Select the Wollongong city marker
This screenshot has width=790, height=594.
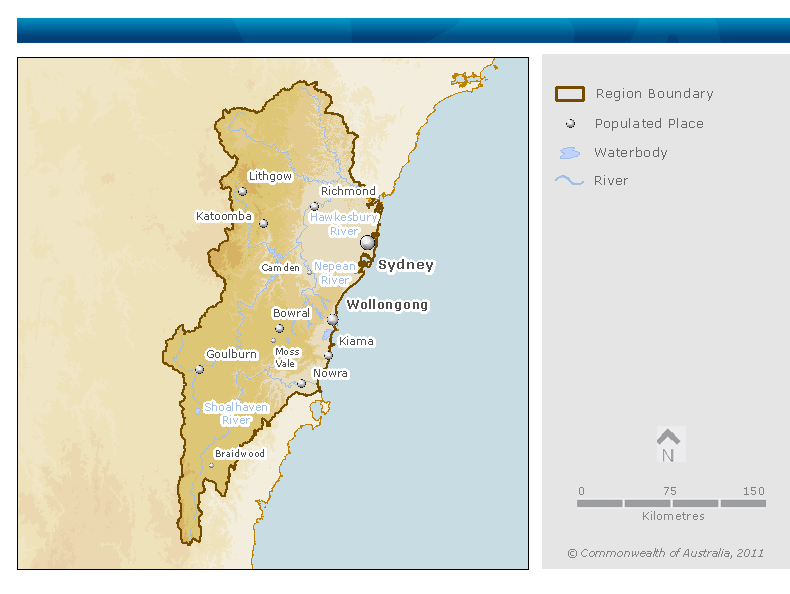click(333, 319)
